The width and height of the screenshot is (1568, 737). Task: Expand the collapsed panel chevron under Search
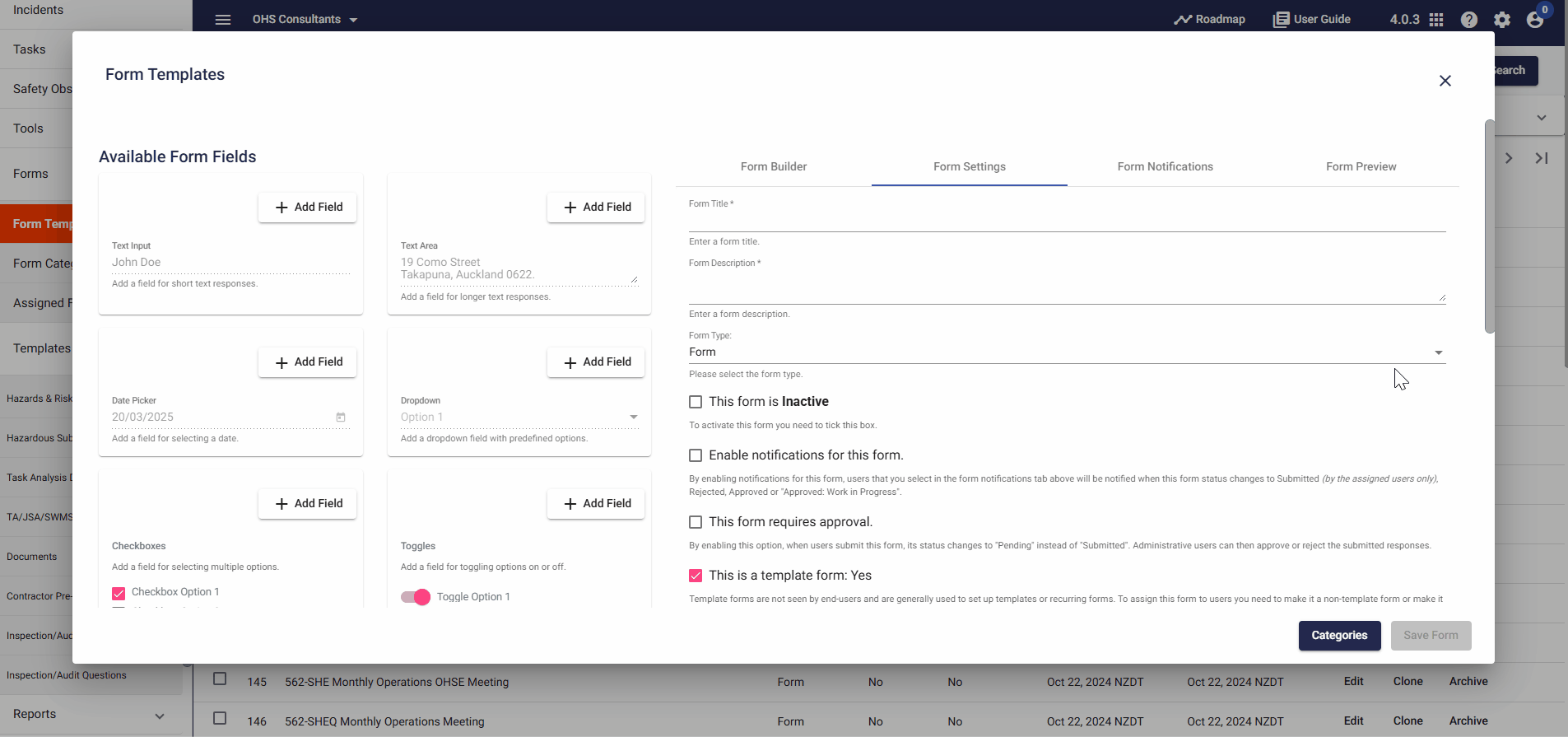[x=1542, y=118]
